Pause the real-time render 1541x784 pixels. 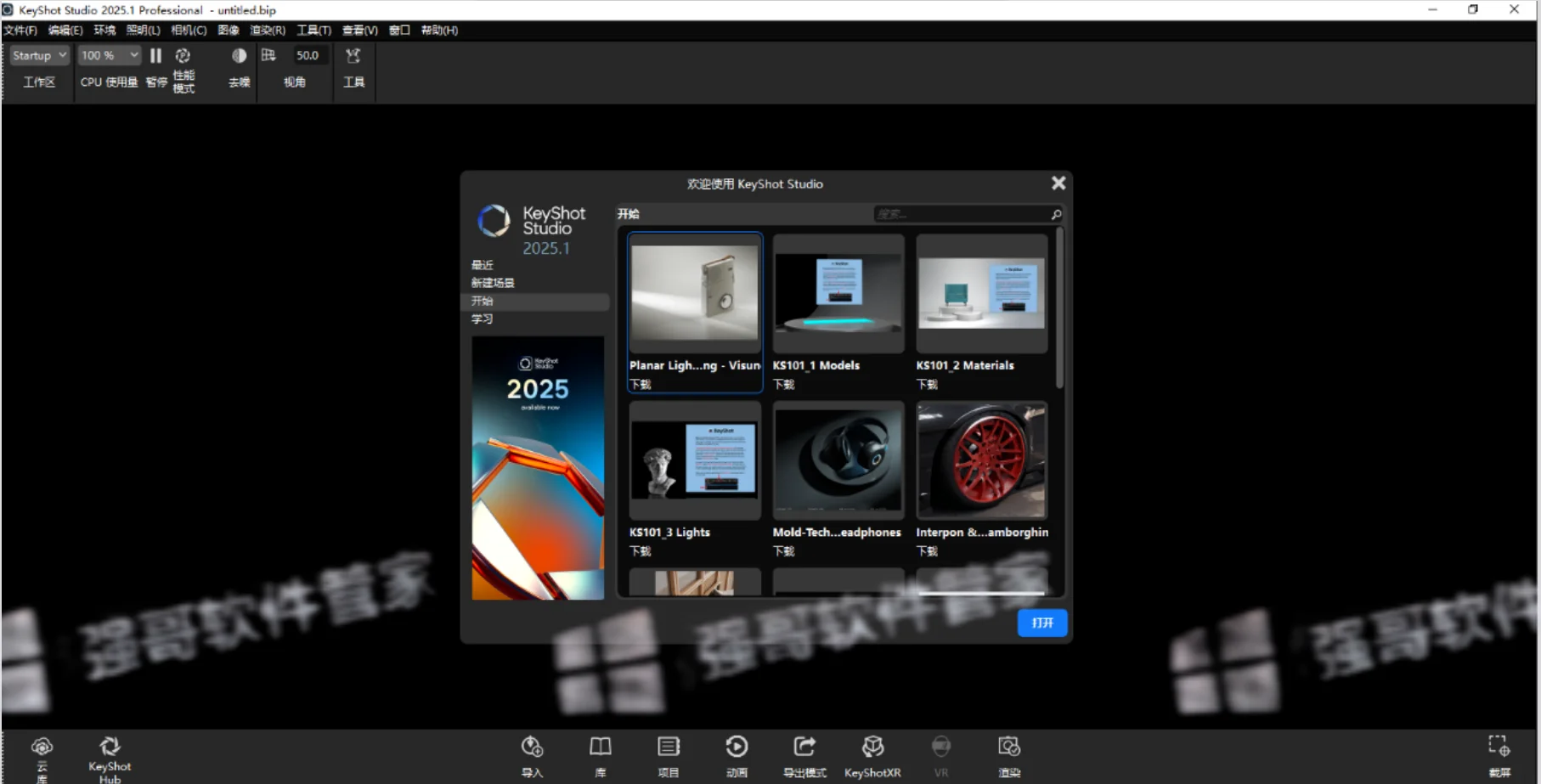(x=155, y=55)
